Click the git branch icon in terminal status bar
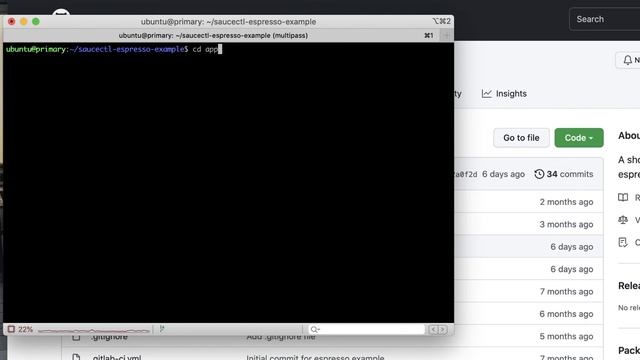 coord(162,329)
